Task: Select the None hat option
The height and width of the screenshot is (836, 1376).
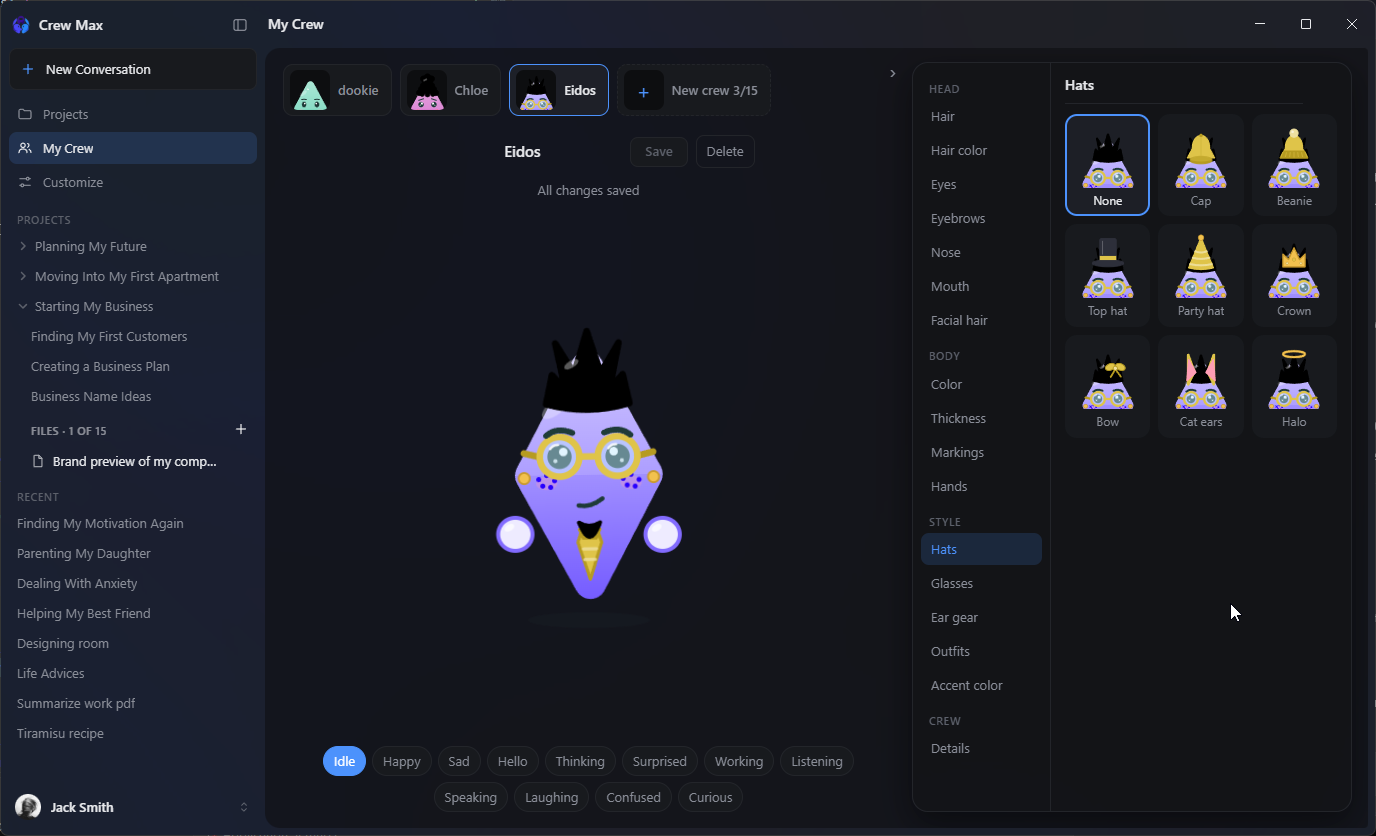Action: tap(1107, 164)
